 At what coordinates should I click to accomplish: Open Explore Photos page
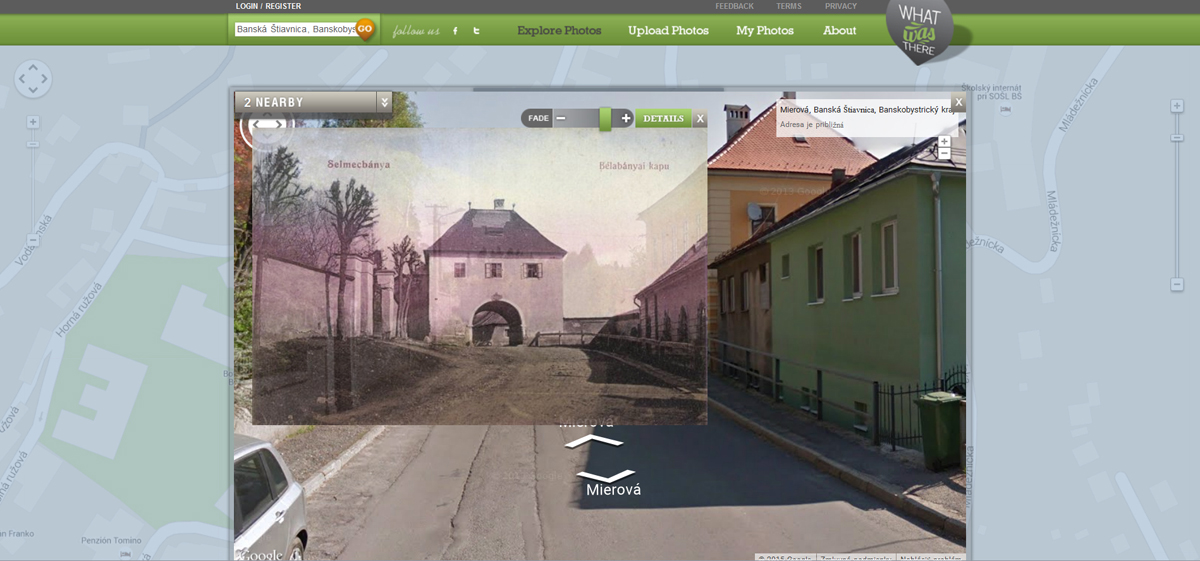(559, 30)
